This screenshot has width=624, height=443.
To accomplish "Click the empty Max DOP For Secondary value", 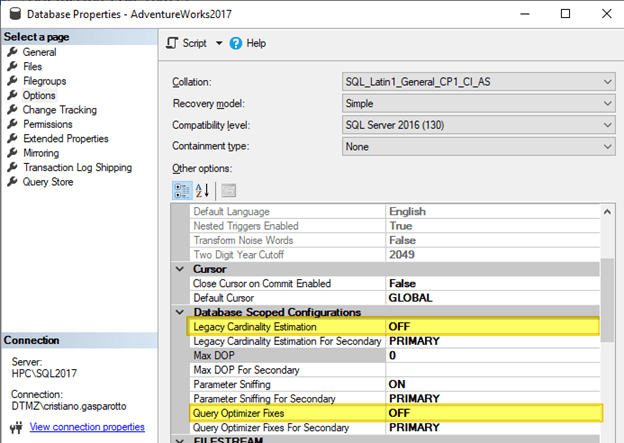I will [x=493, y=370].
